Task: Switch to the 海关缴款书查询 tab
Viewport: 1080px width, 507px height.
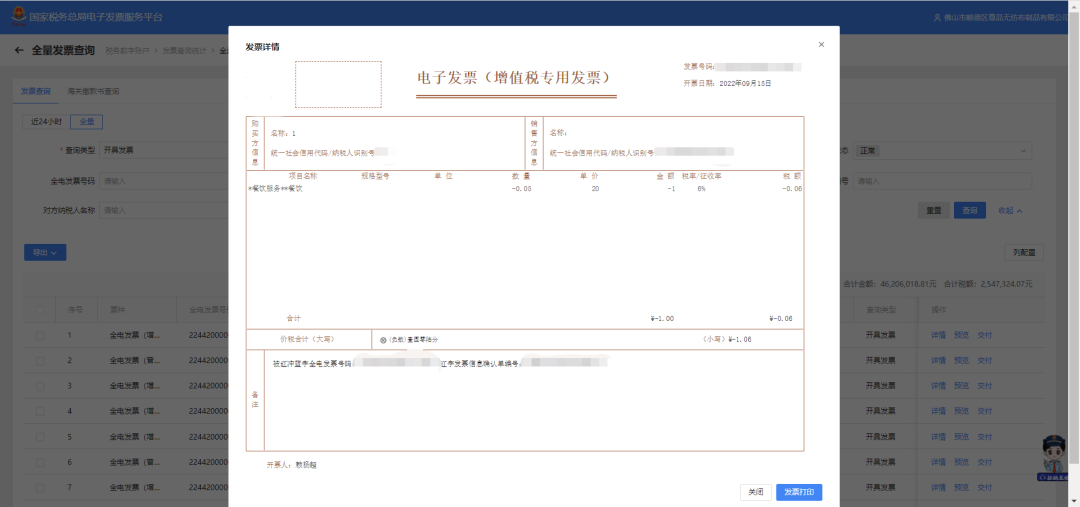Action: [x=93, y=92]
